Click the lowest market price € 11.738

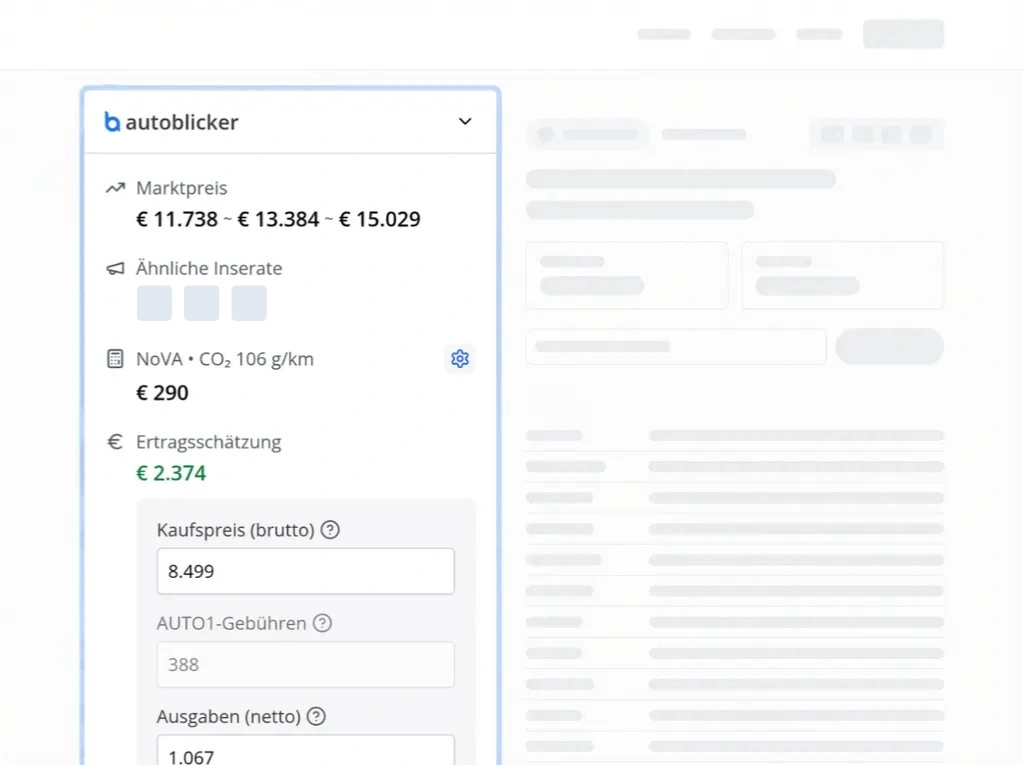click(x=177, y=219)
